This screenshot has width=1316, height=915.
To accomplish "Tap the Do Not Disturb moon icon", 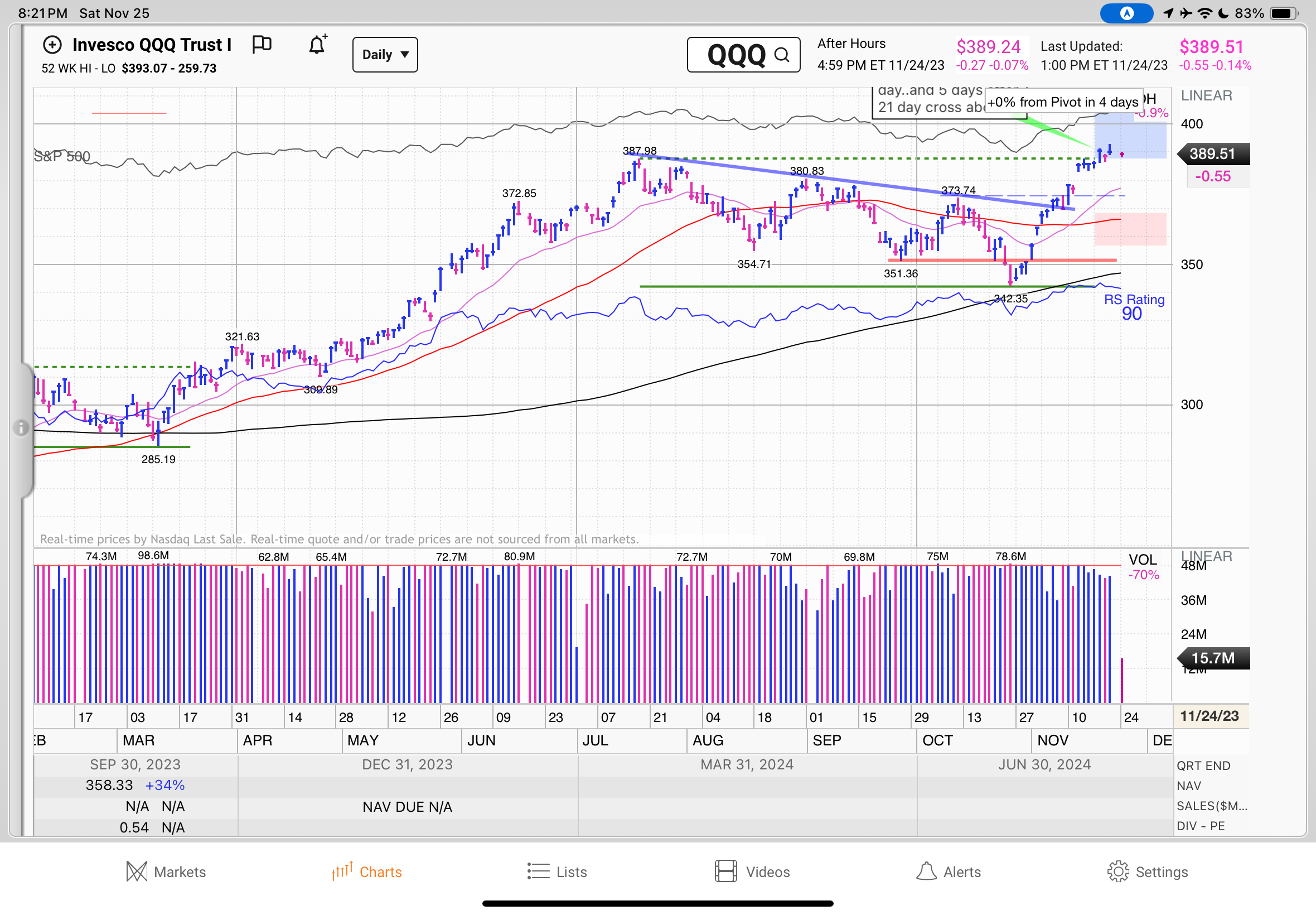I will (x=1223, y=13).
